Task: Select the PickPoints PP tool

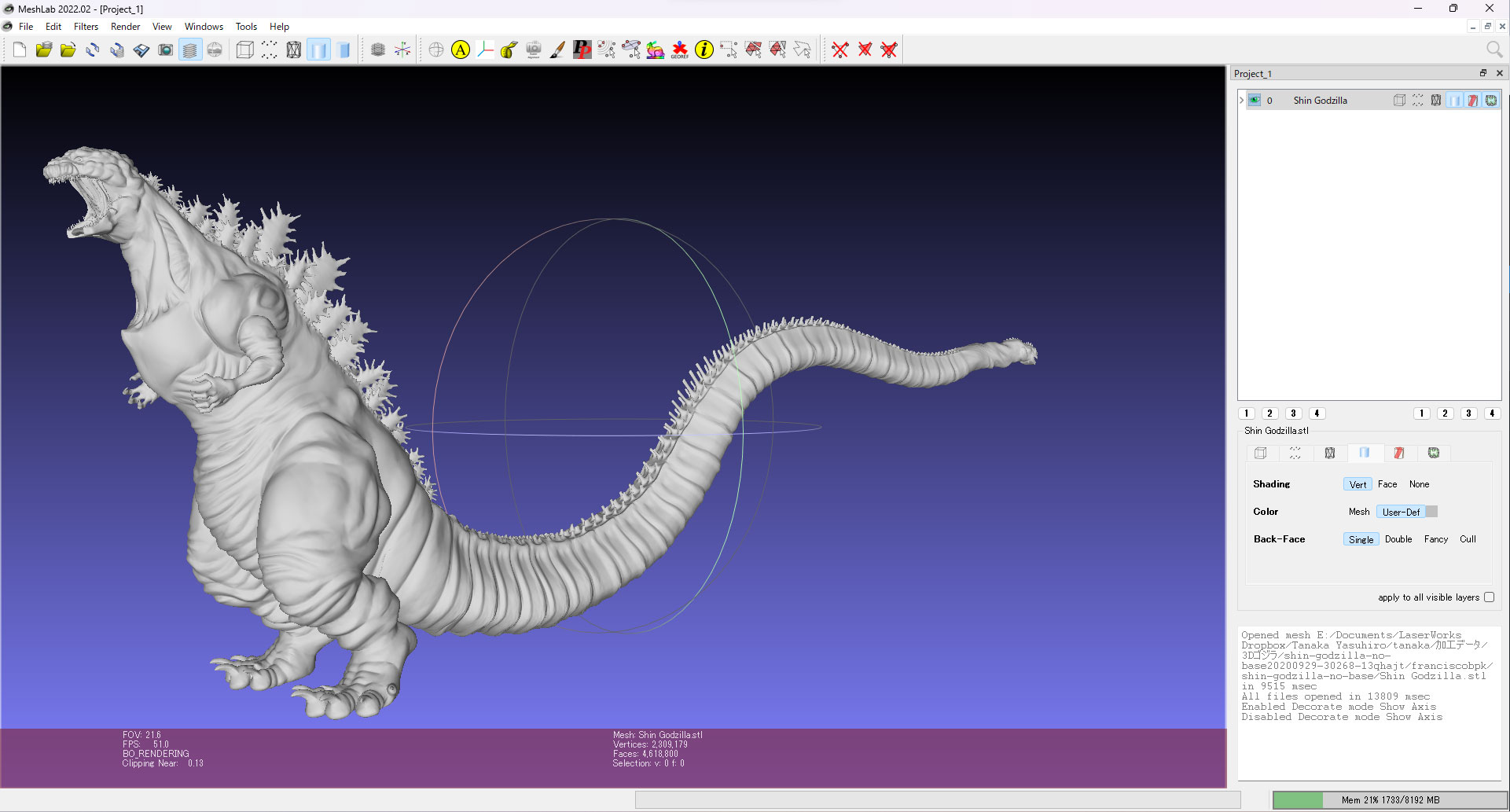Action: point(582,50)
